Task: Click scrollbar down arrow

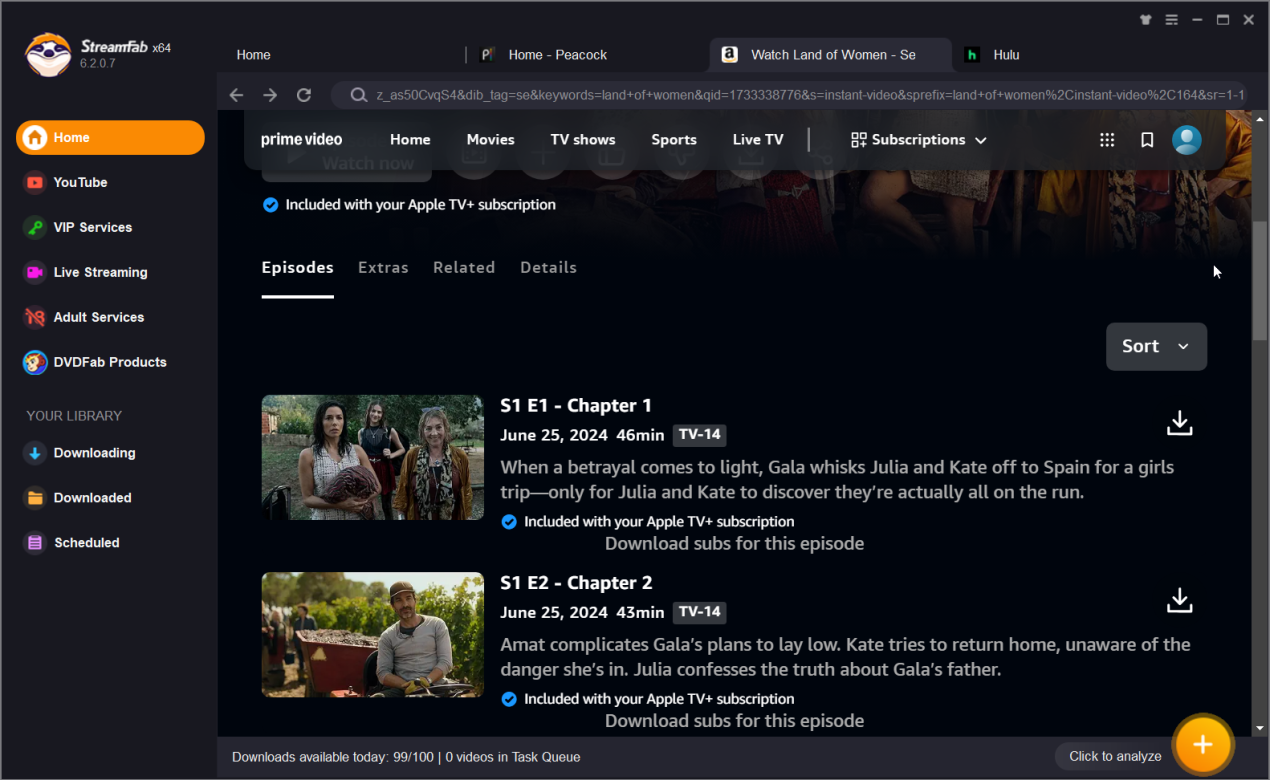Action: pos(1260,729)
